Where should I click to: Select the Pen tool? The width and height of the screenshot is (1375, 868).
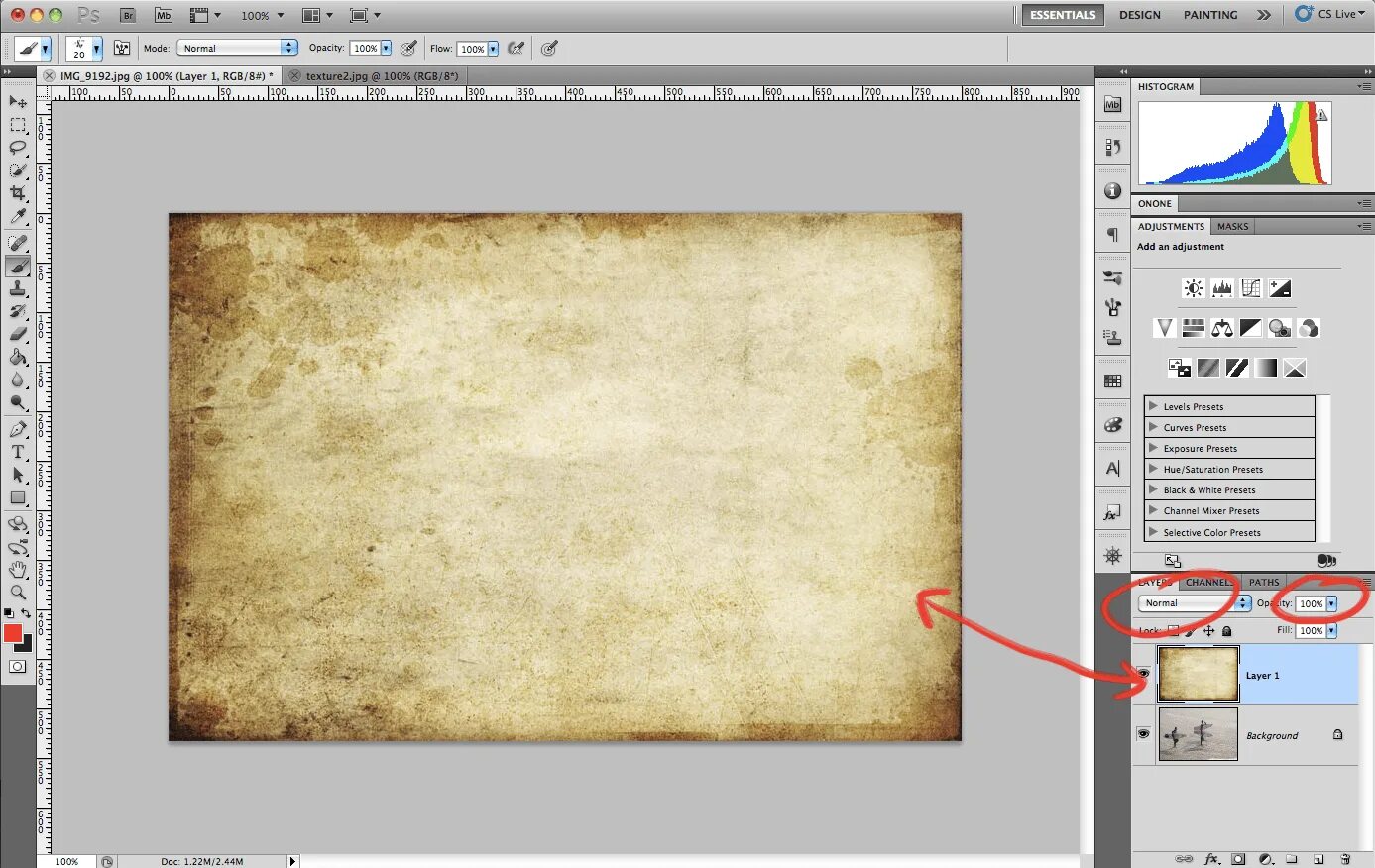[18, 429]
